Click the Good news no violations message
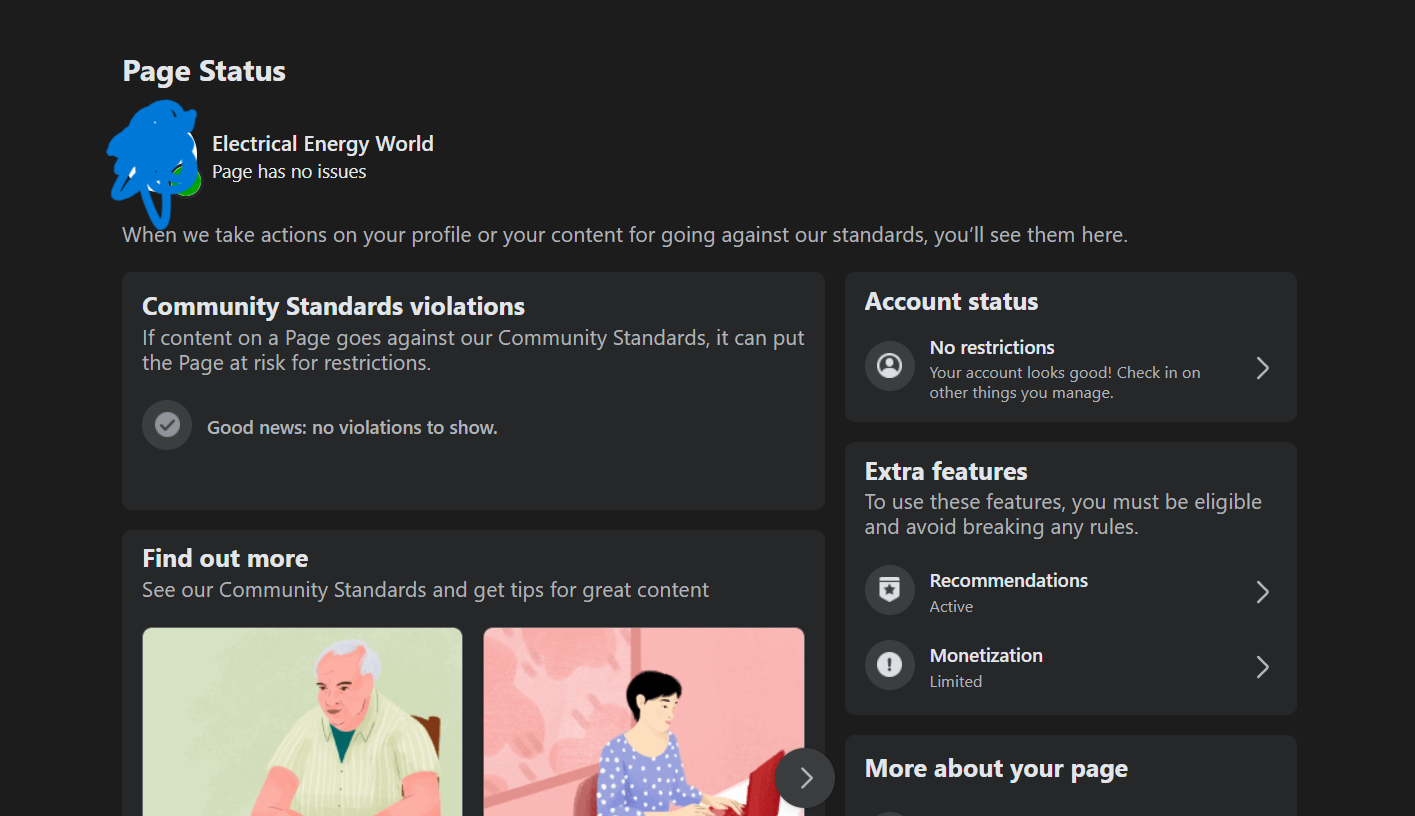The width and height of the screenshot is (1415, 816). click(352, 428)
